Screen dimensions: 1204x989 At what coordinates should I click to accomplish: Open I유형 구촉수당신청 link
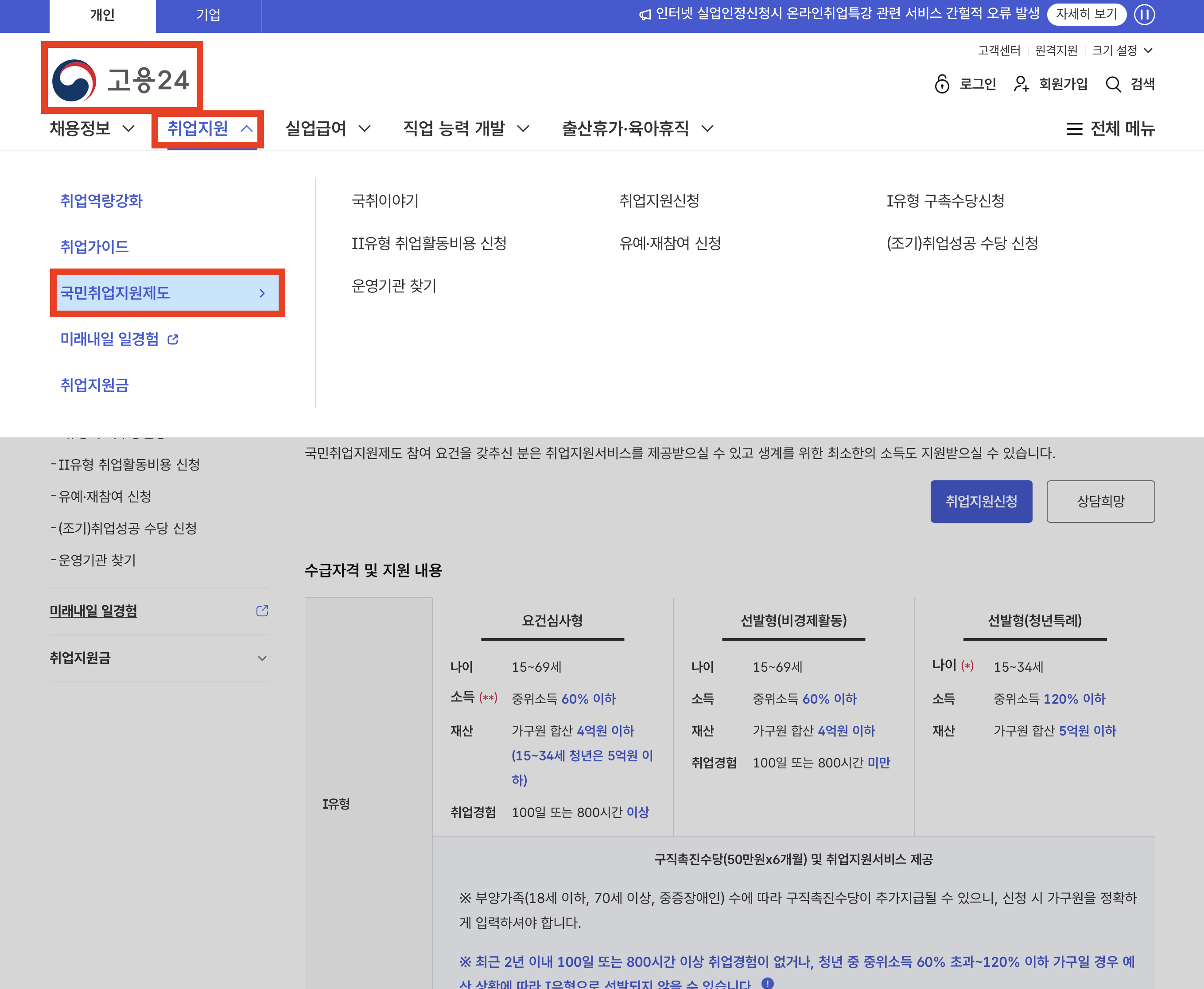945,201
